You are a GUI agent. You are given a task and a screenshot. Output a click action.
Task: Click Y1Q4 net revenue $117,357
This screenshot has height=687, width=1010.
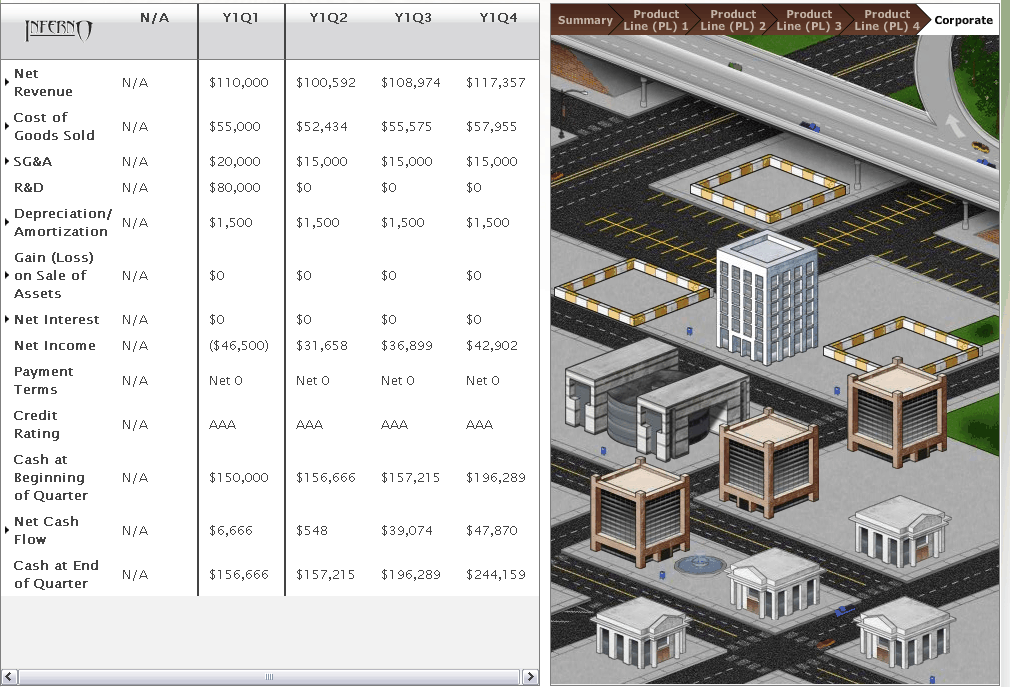point(495,82)
